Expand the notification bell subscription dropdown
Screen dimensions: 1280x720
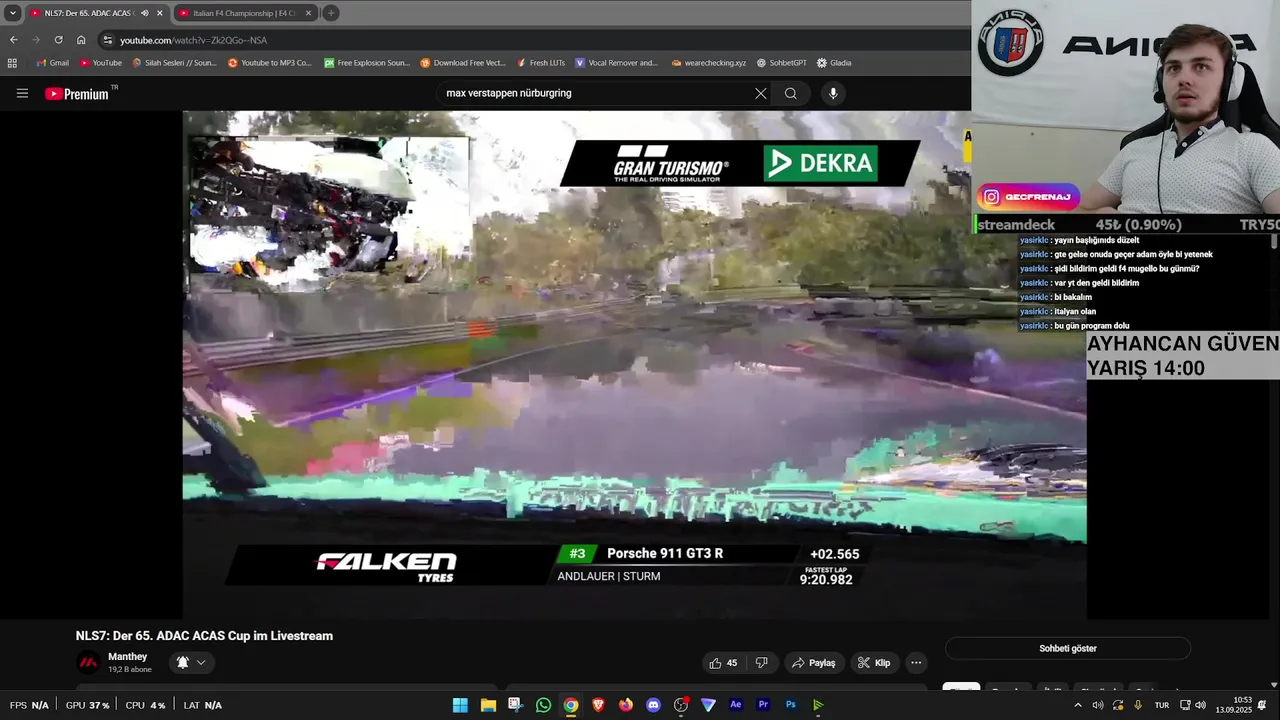pos(191,662)
